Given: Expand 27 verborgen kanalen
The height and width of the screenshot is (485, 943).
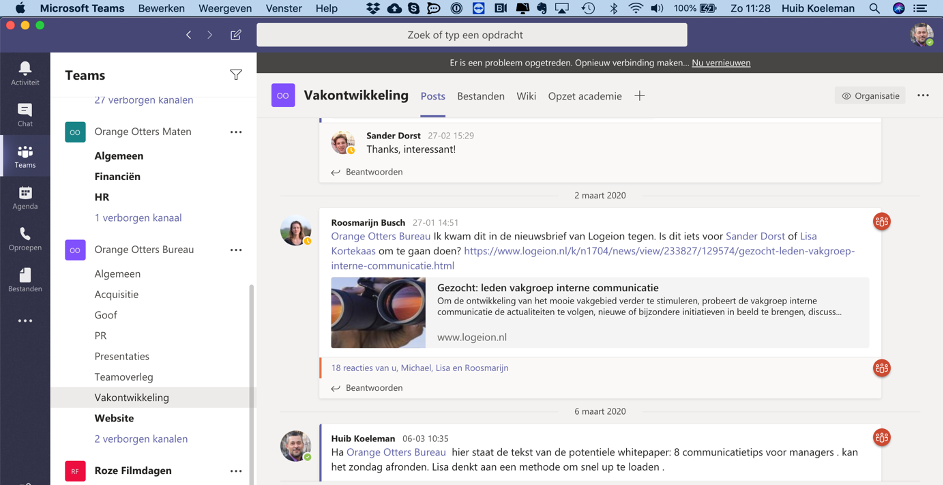Looking at the screenshot, I should (x=144, y=100).
